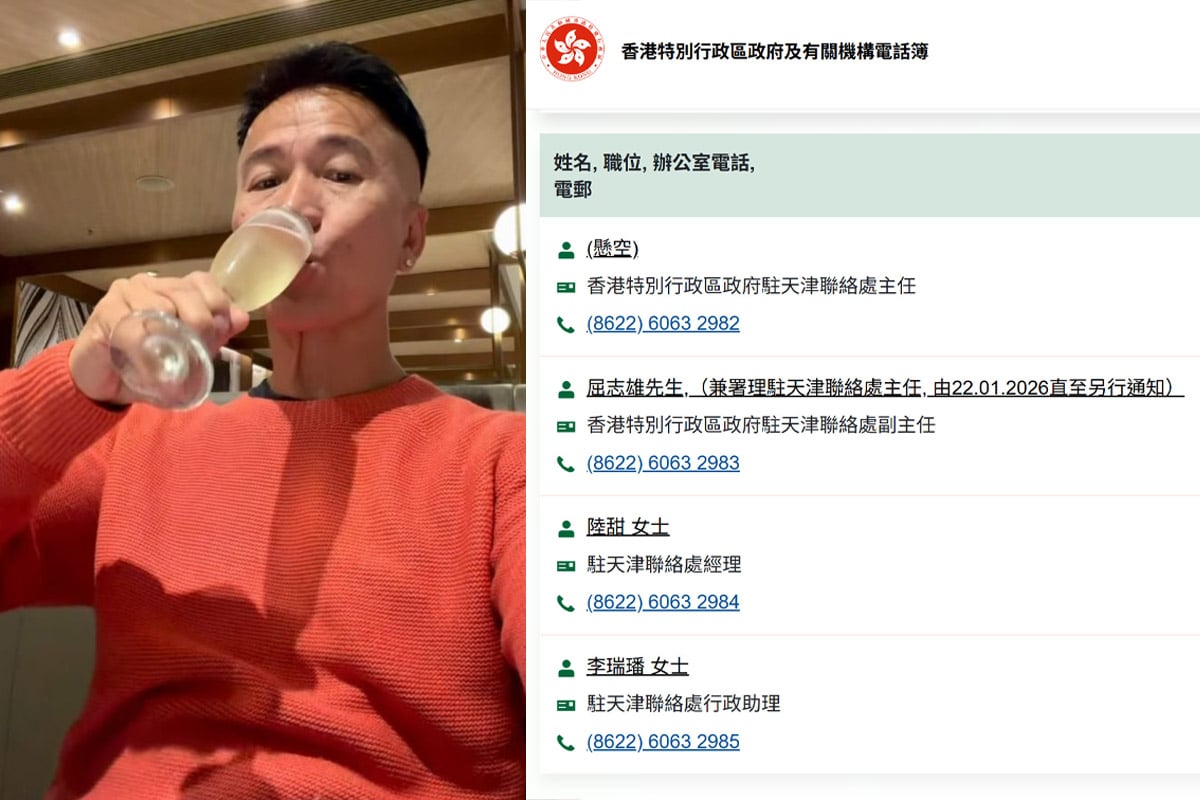Open 李瑞璠 女士 name link
Screen dimensions: 1200x800
(637, 667)
